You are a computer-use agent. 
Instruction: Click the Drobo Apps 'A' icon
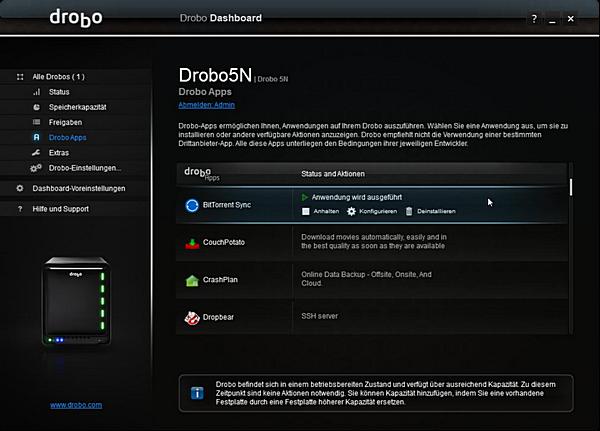tap(36, 137)
